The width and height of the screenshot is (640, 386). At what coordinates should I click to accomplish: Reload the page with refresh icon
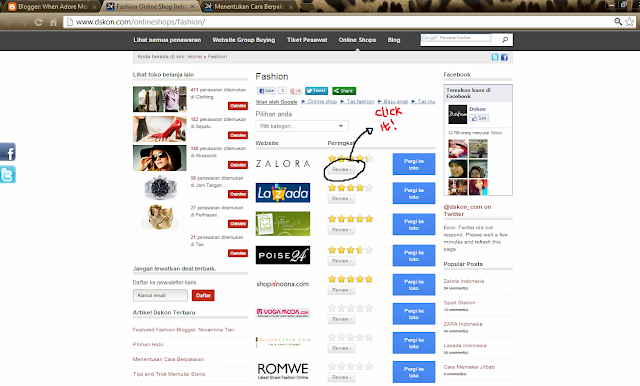coord(38,22)
